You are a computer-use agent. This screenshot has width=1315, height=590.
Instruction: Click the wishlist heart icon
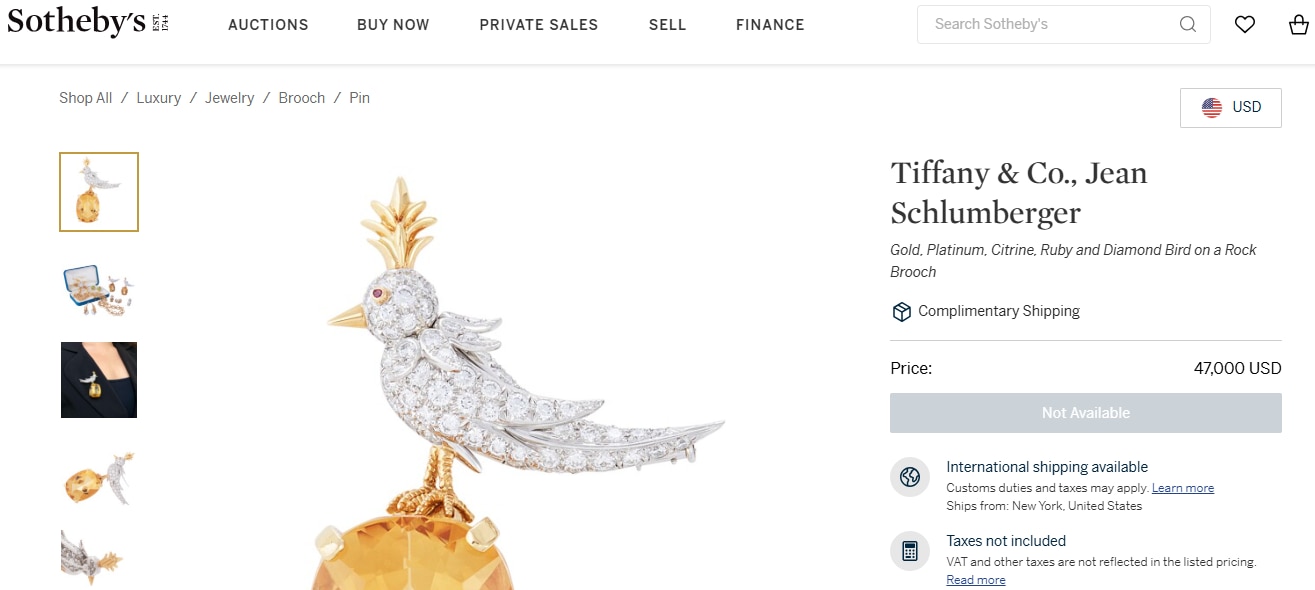click(1245, 24)
